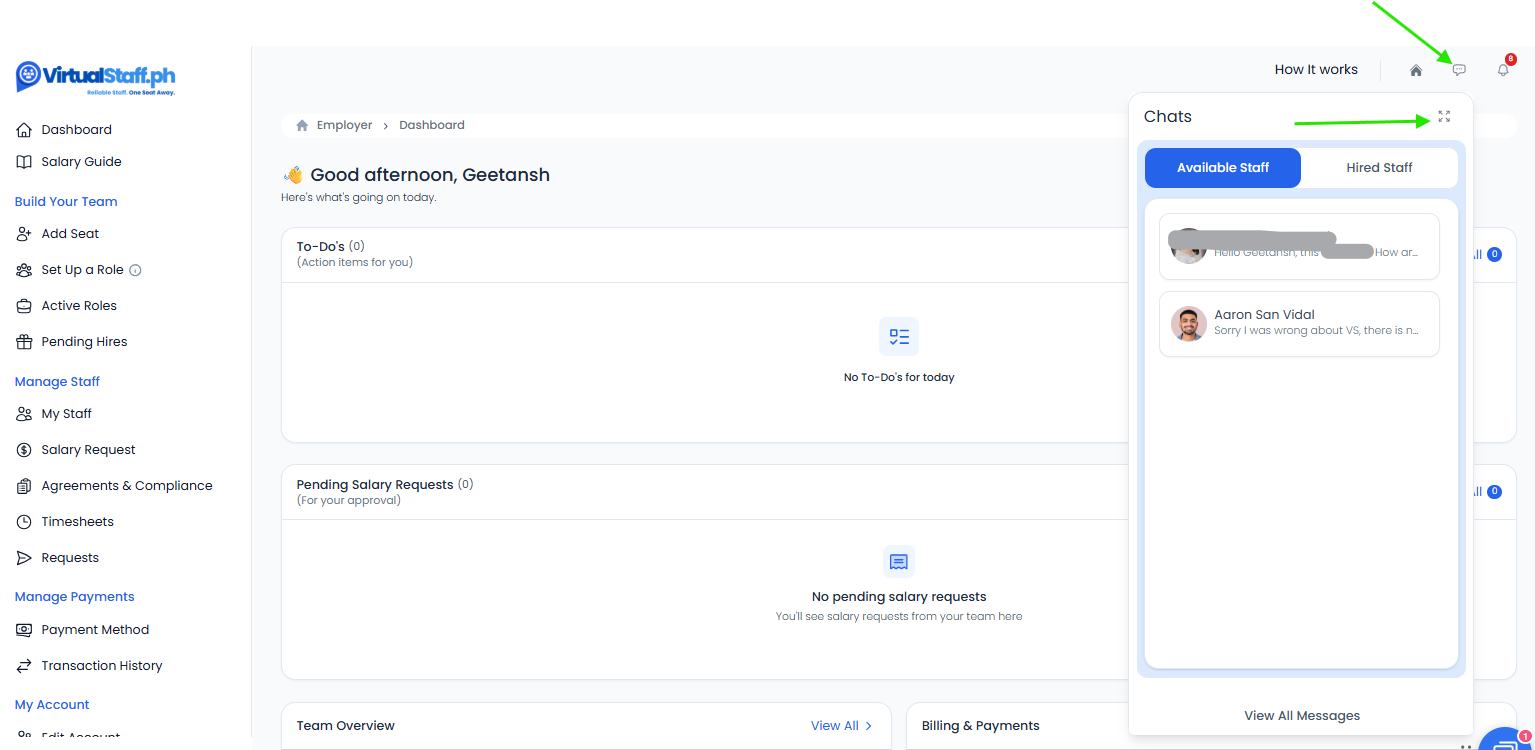Click View All in Team Overview
This screenshot has width=1535, height=750.
[x=841, y=726]
